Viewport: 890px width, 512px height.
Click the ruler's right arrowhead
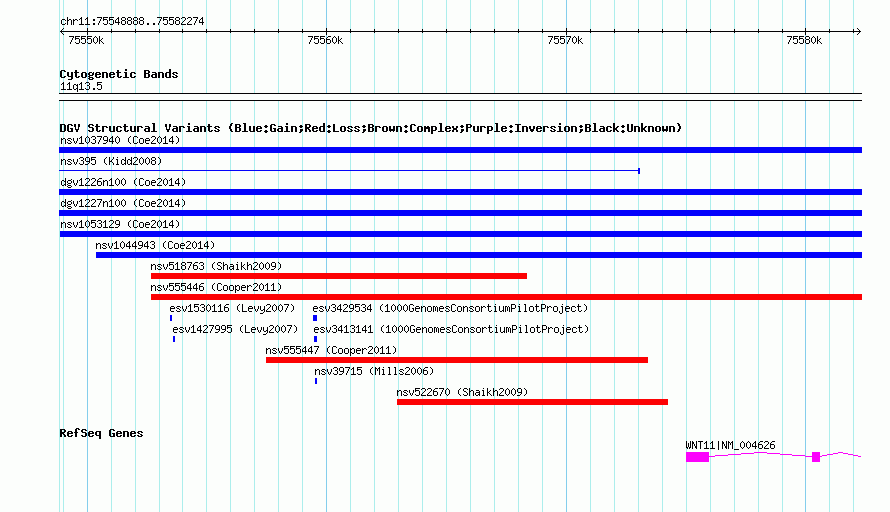858,31
